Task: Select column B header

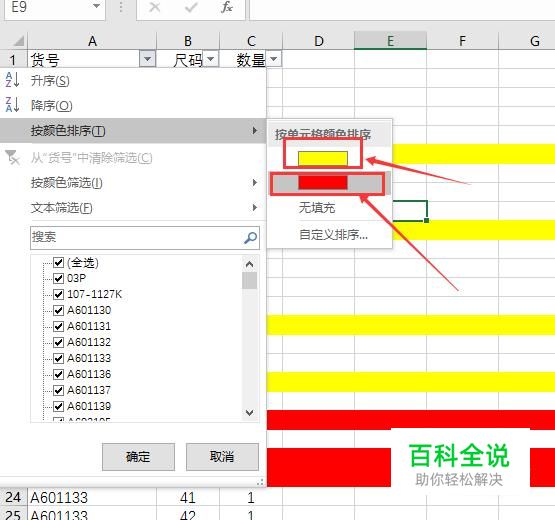Action: [x=188, y=41]
